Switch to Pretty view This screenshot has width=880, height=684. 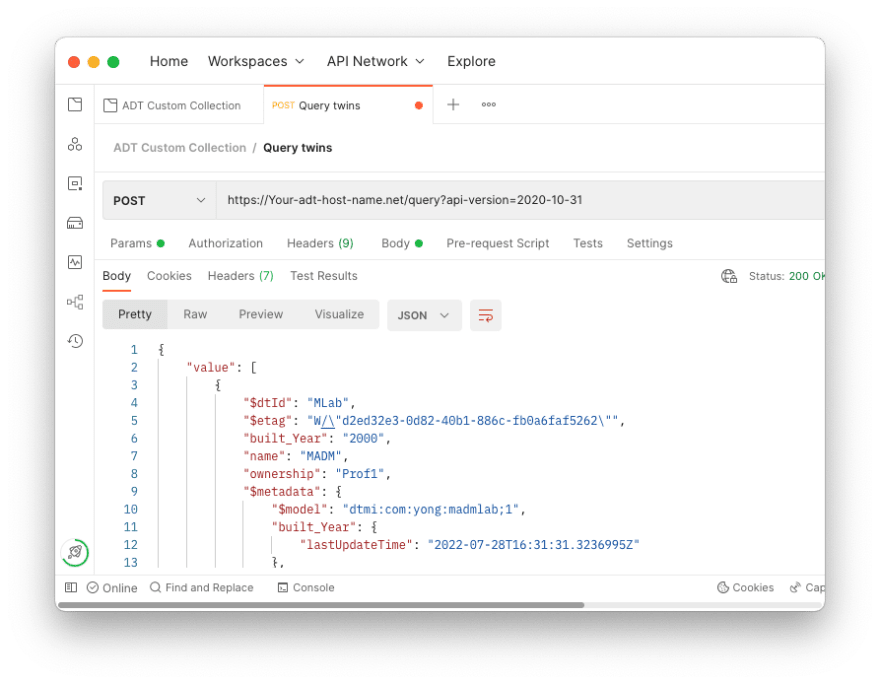(135, 314)
